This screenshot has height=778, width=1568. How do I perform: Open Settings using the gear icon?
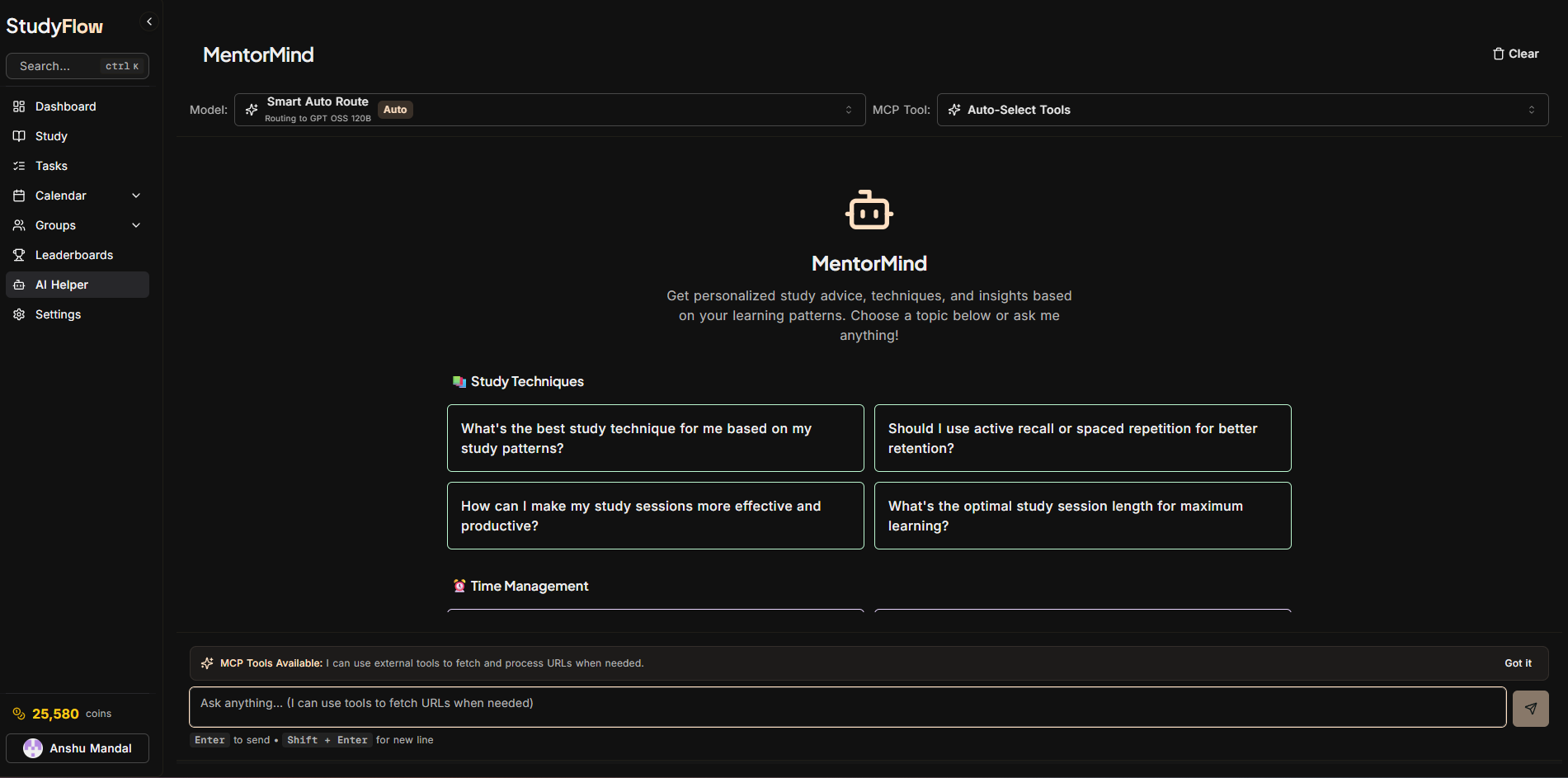[19, 314]
